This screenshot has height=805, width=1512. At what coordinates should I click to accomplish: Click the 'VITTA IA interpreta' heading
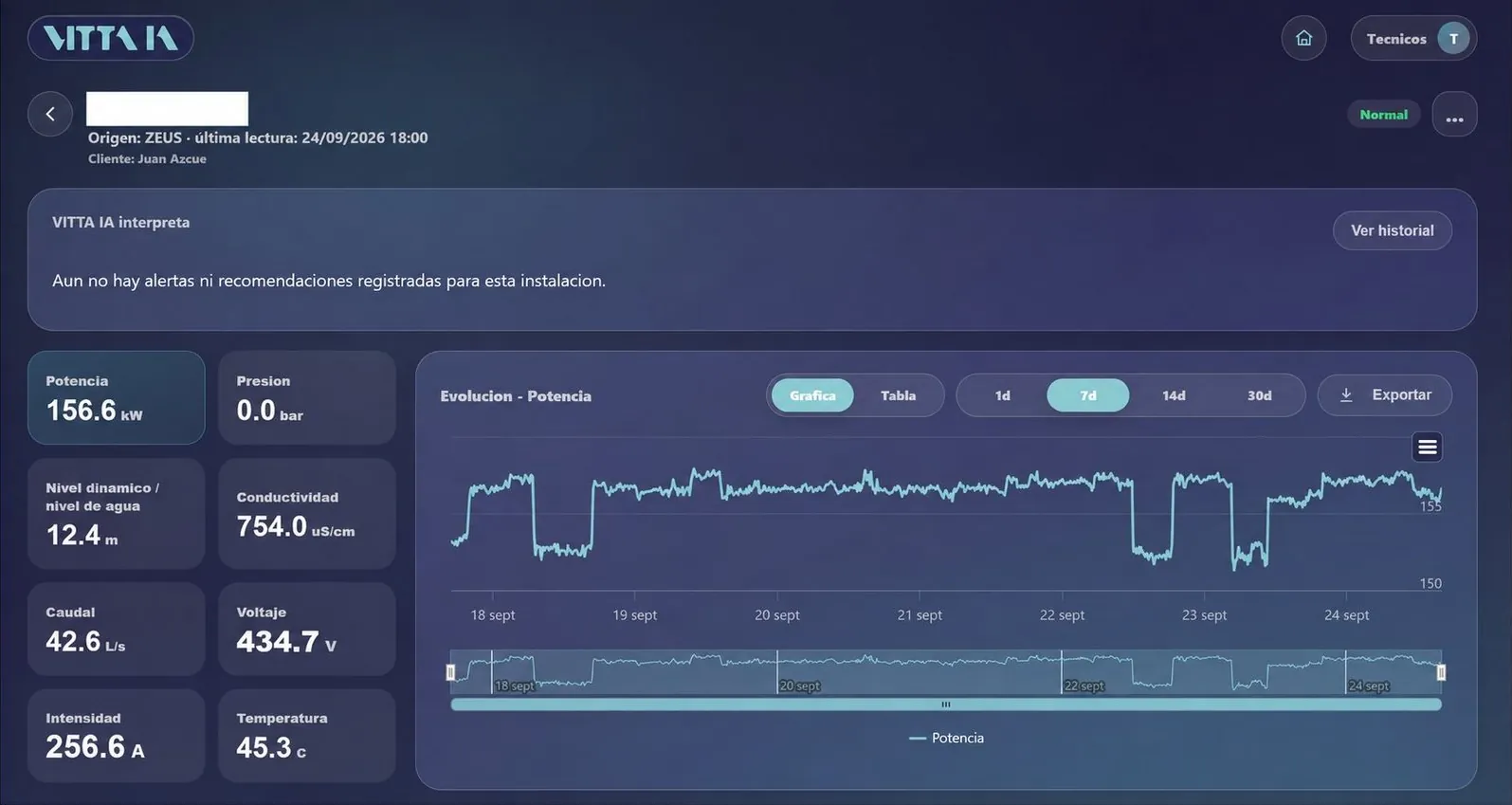tap(120, 222)
